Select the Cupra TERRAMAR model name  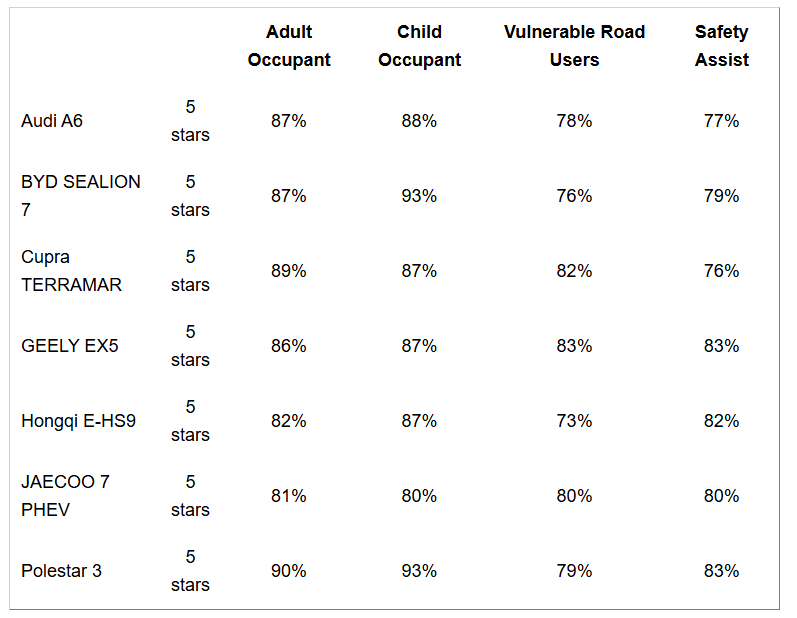point(71,271)
